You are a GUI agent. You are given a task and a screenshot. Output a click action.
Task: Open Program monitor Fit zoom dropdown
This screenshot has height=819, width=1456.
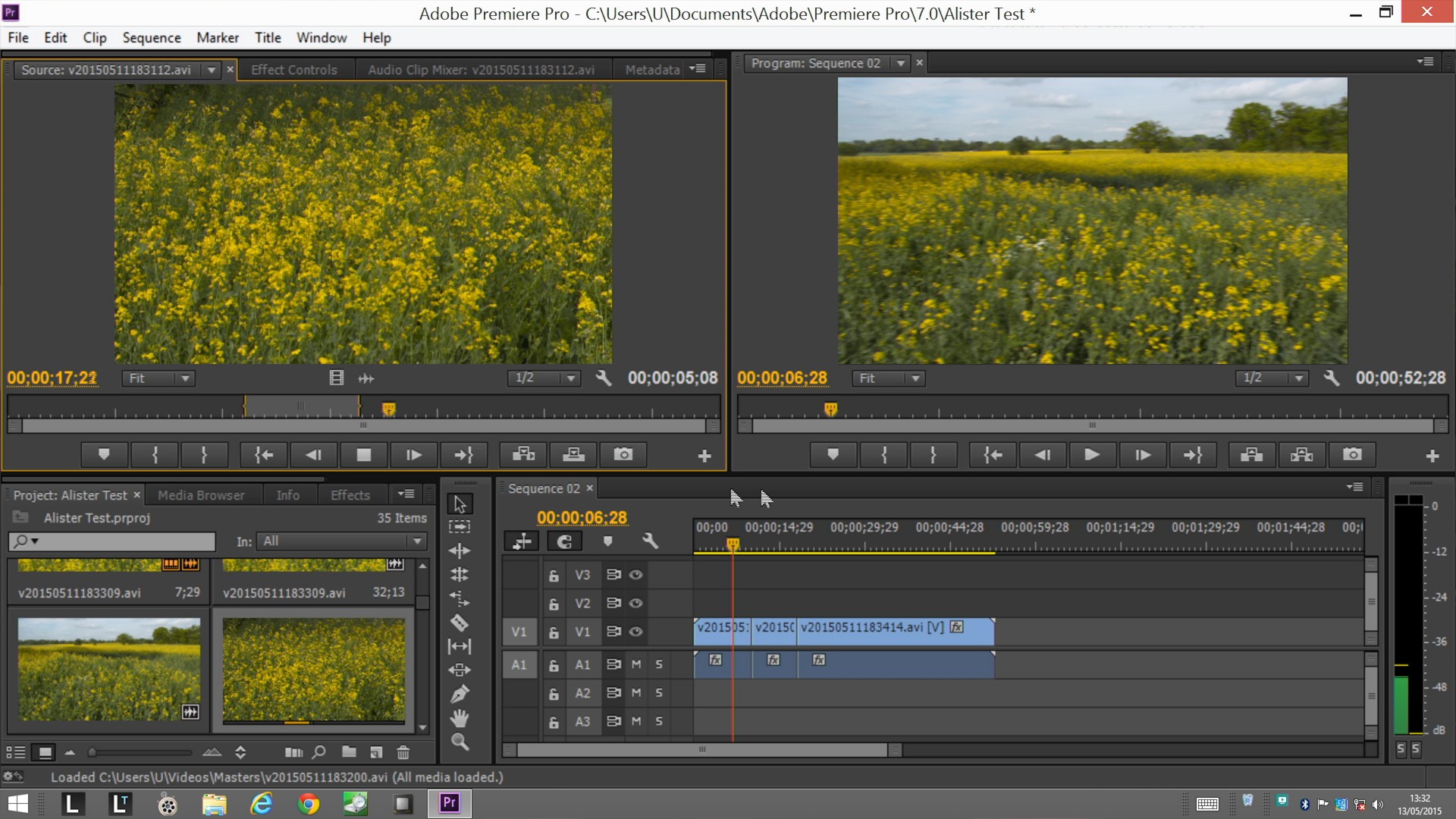(888, 378)
